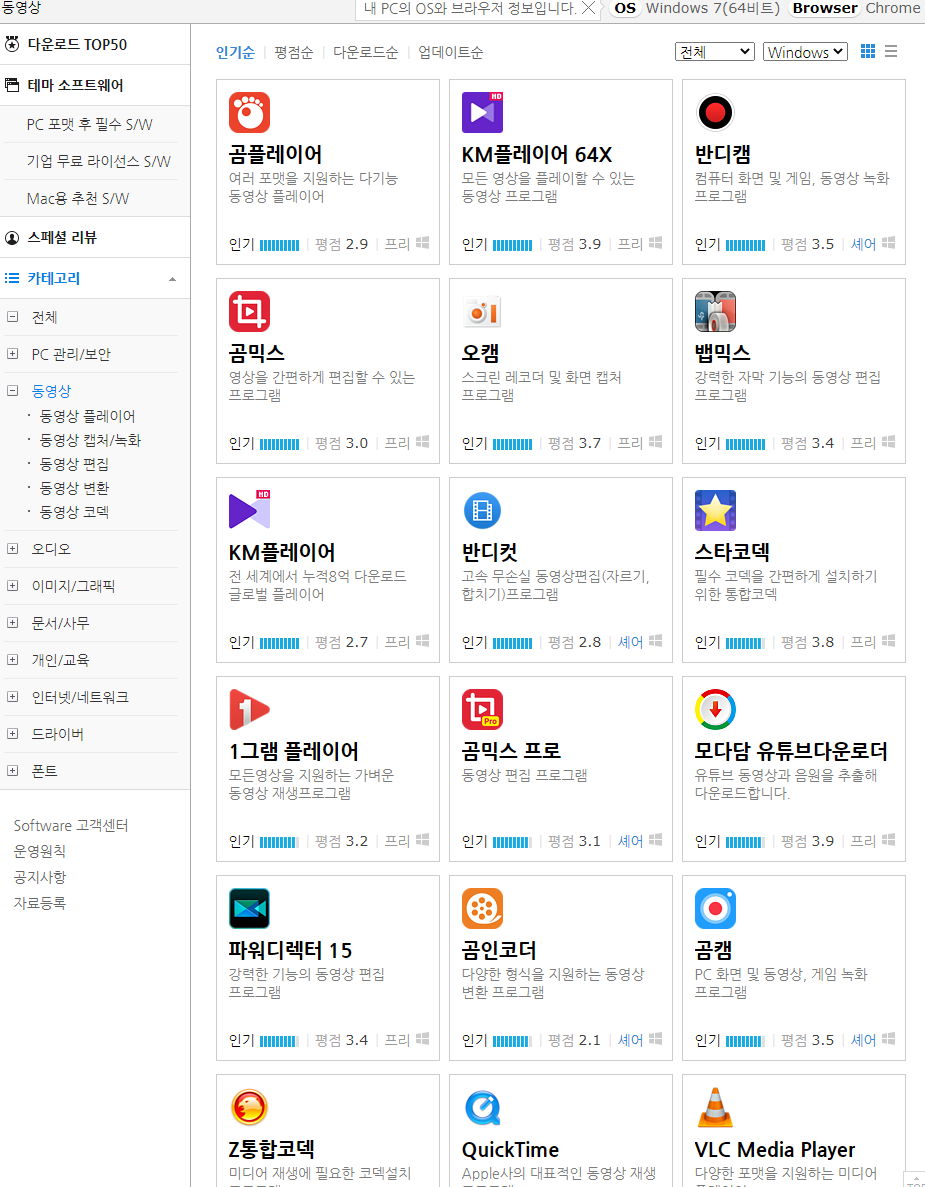This screenshot has width=925, height=1187.
Task: Switch to grid view layout
Action: pos(867,51)
